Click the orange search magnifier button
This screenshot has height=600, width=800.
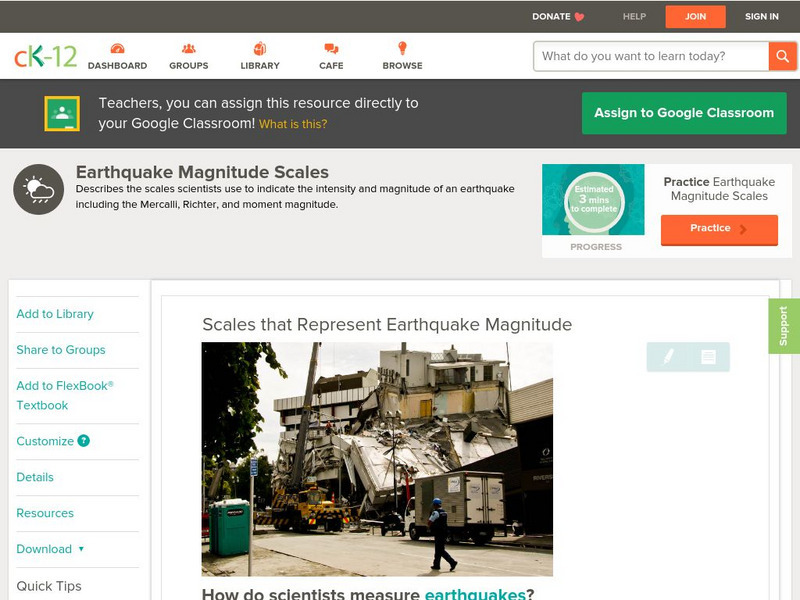(782, 56)
